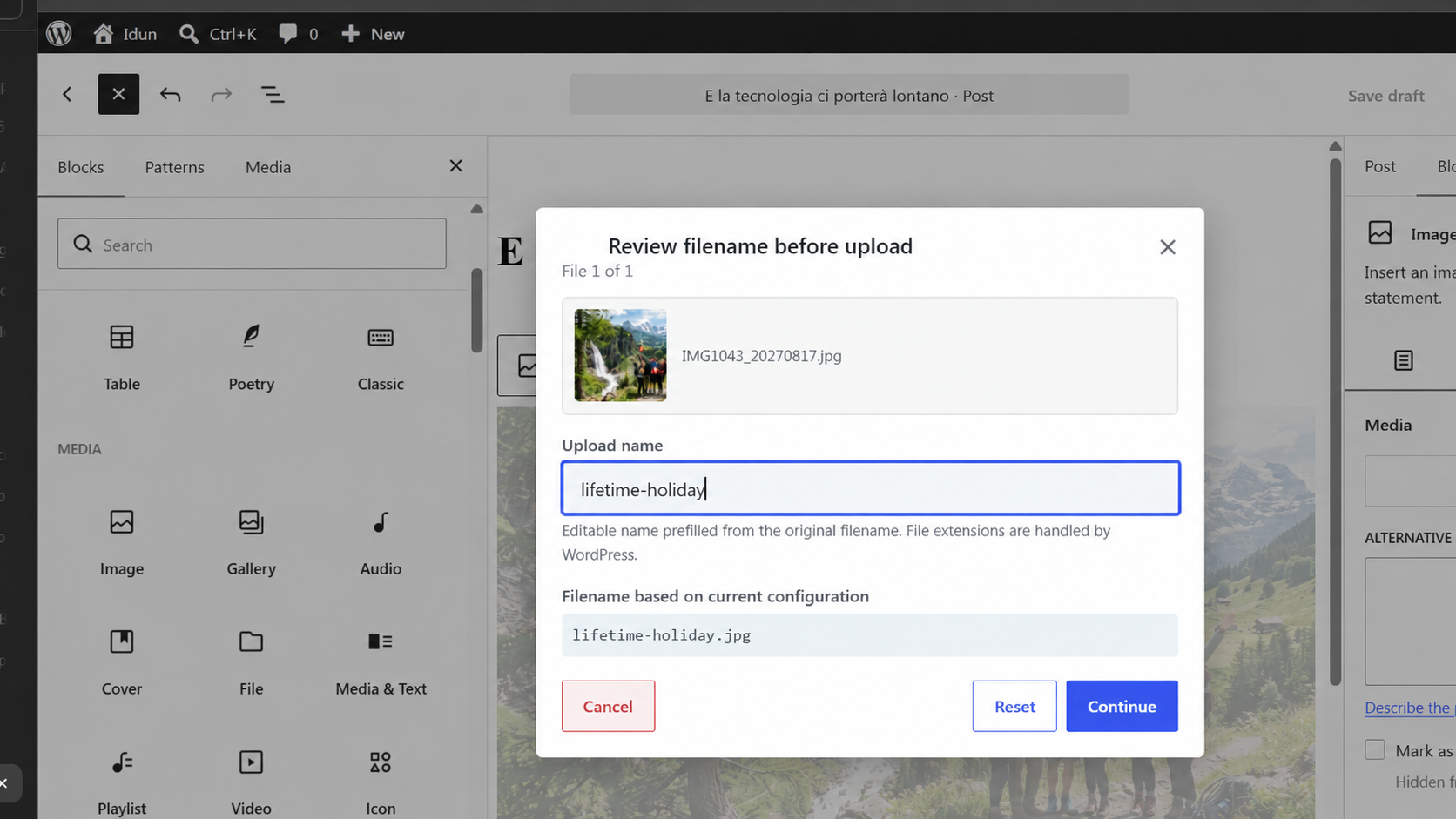Close the Review filename dialog
1456x819 pixels.
click(x=1167, y=247)
